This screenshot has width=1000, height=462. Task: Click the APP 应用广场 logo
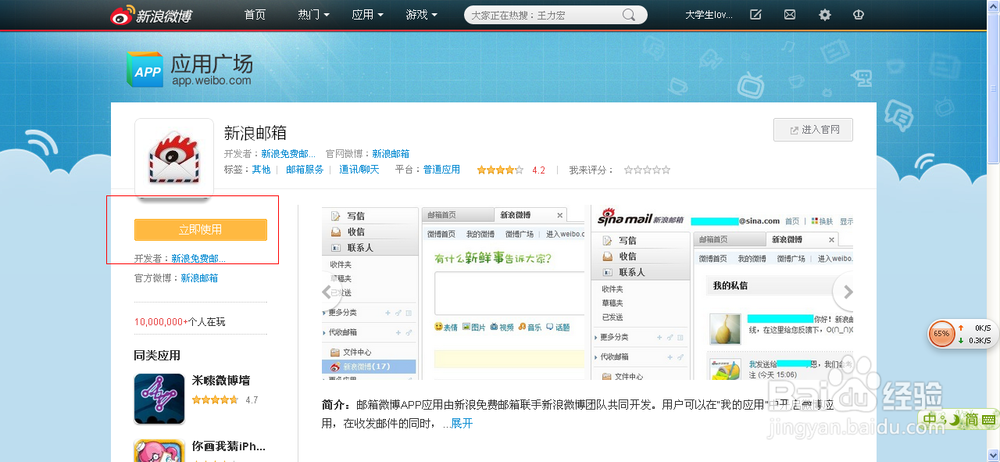pos(189,69)
